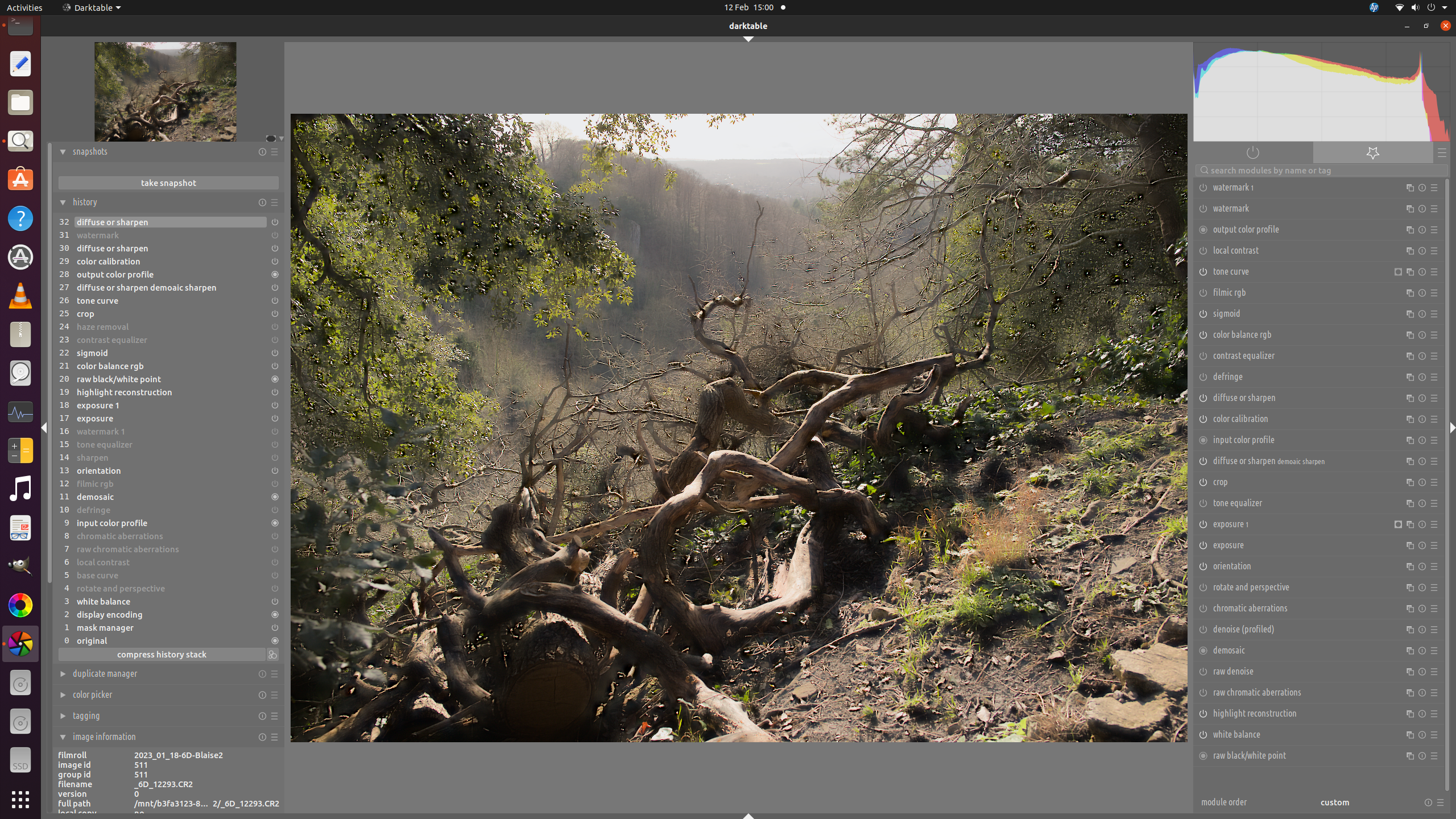The image size is (1456, 819).
Task: Open presets menu of color balance rgb
Action: (1434, 335)
